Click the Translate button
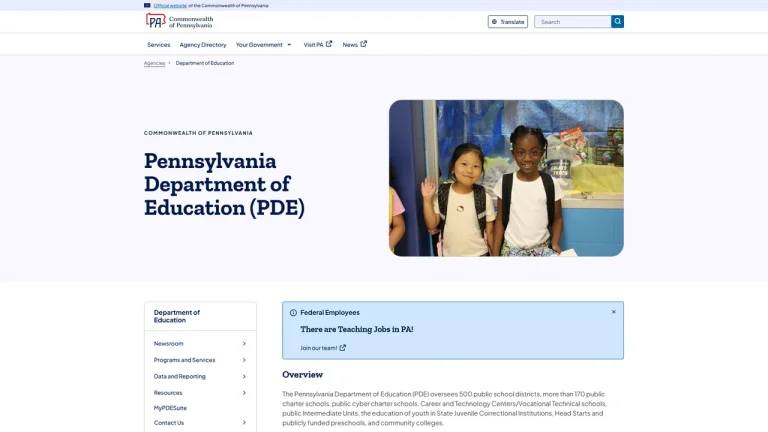Viewport: 768px width, 432px height. (x=507, y=22)
